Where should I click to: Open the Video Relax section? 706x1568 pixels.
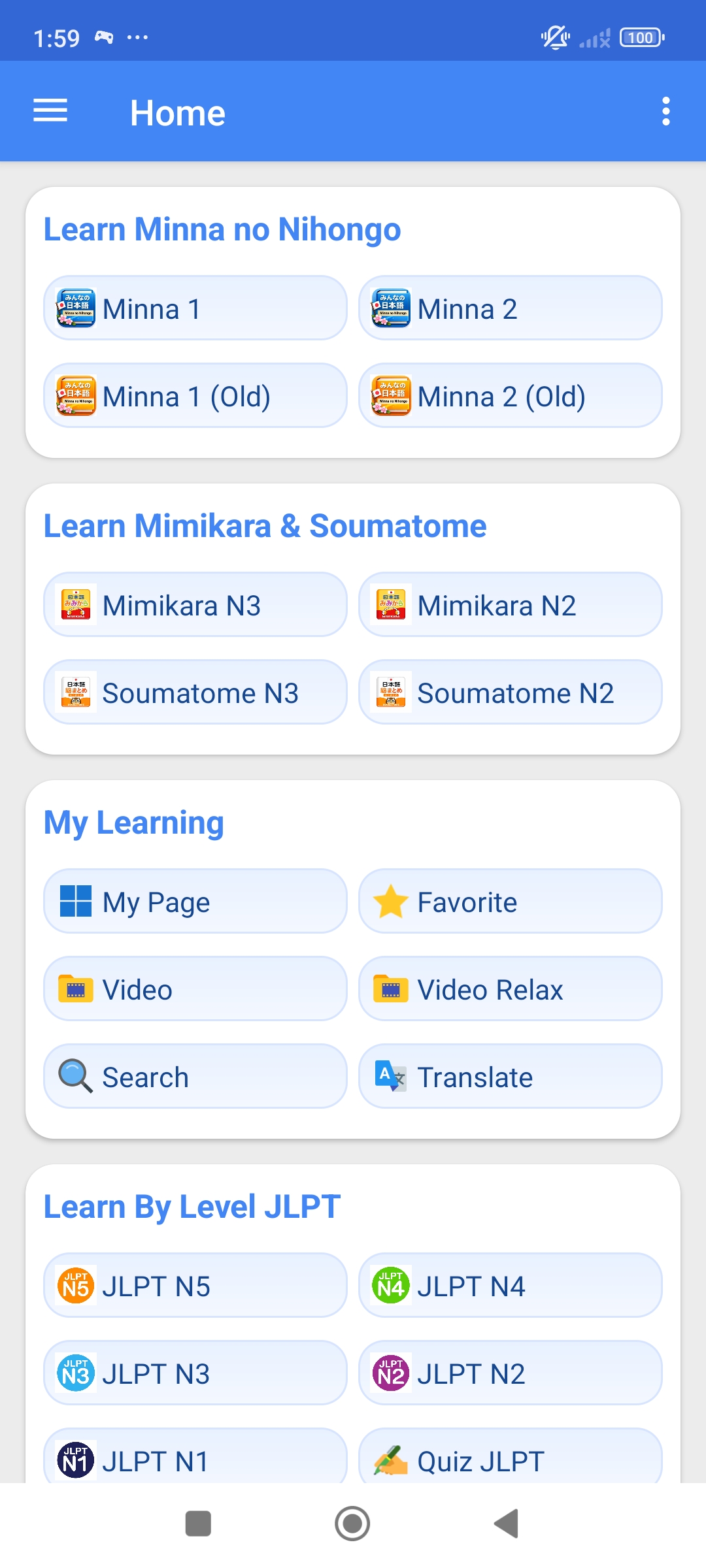(510, 989)
